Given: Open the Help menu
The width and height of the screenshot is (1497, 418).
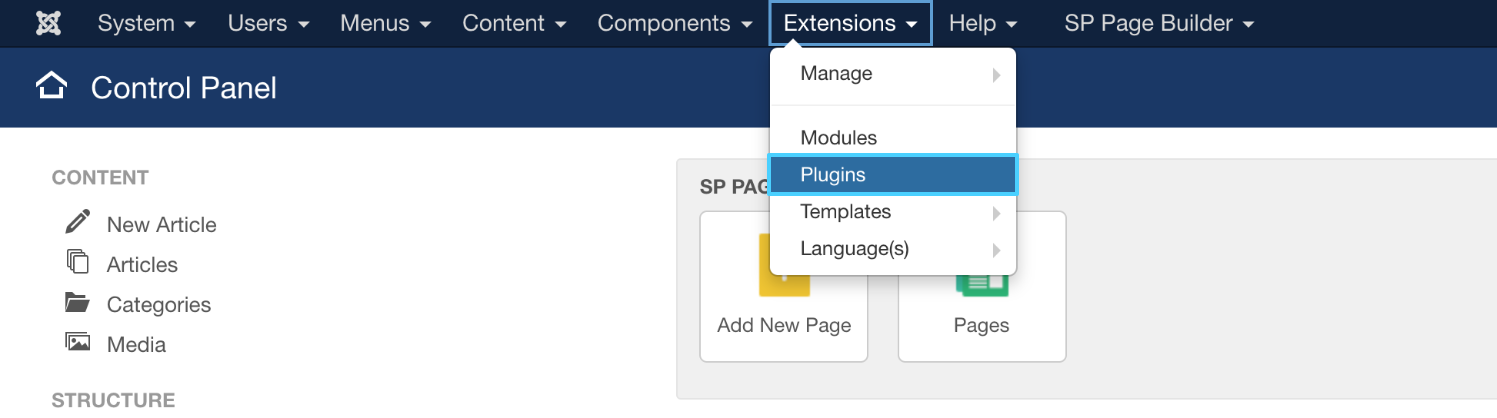Looking at the screenshot, I should click(982, 23).
